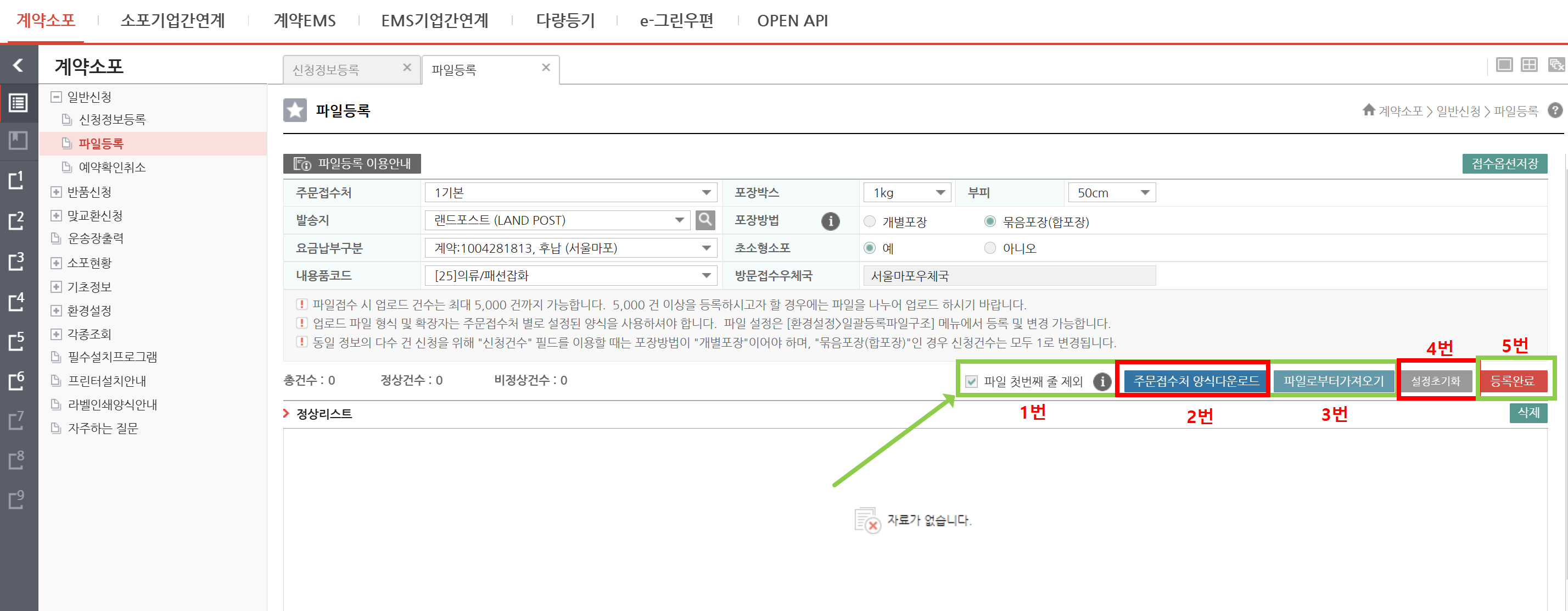Click the favorite star icon beside 파일등록
The image size is (1568, 611).
(295, 111)
